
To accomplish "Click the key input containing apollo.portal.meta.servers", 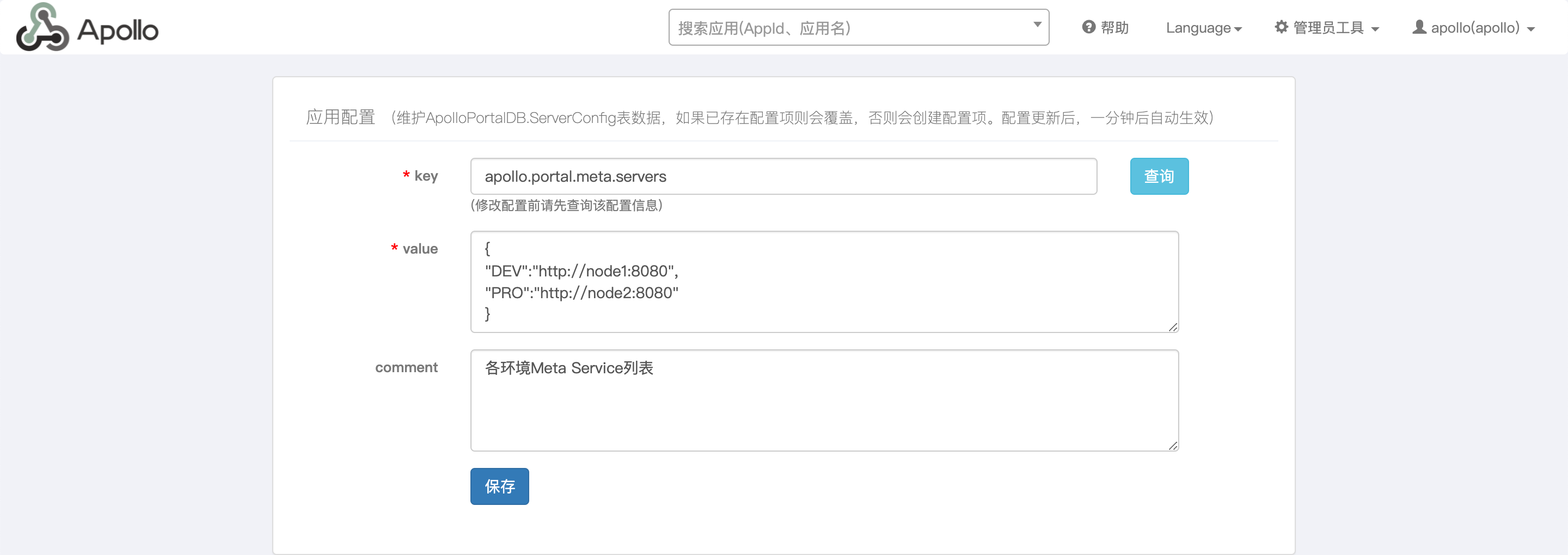I will [783, 176].
